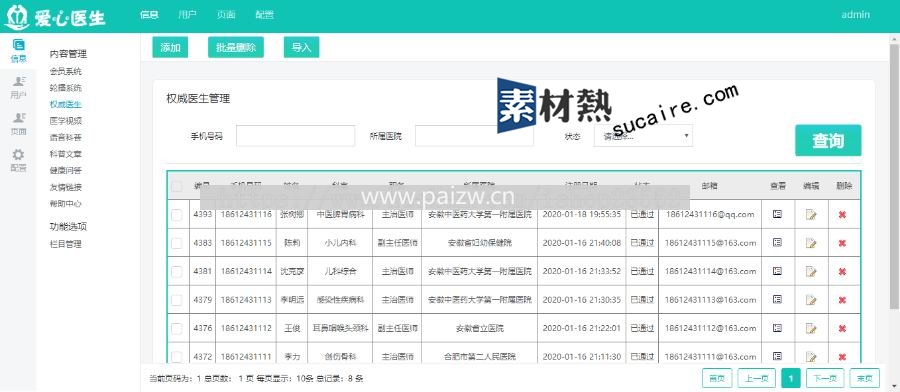Edit doctor record 4383
The height and width of the screenshot is (392, 900).
[810, 243]
